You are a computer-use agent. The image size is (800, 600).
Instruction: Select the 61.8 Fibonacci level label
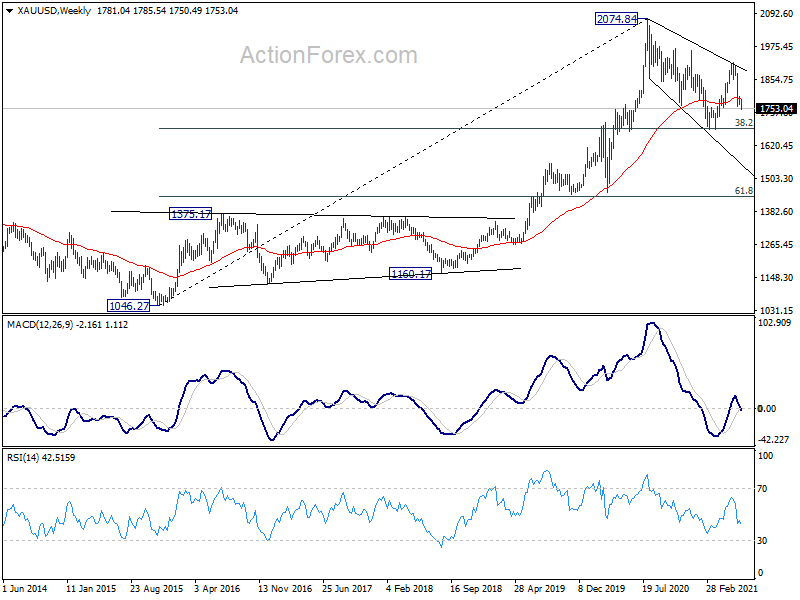[743, 190]
